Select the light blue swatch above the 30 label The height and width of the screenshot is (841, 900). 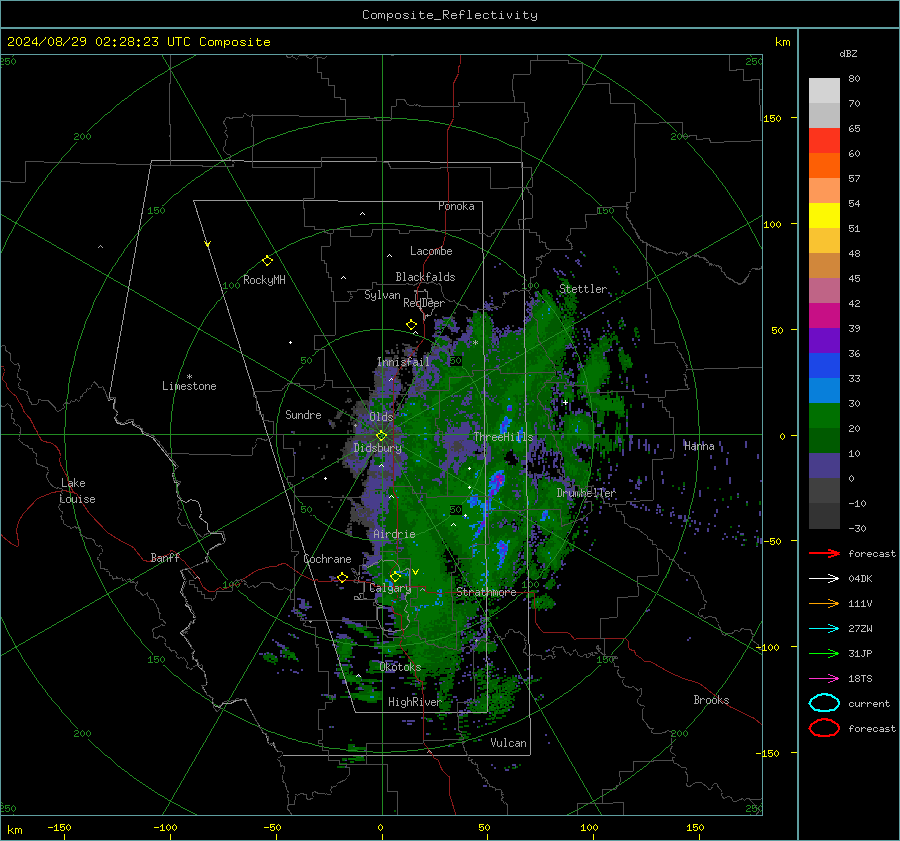(824, 390)
